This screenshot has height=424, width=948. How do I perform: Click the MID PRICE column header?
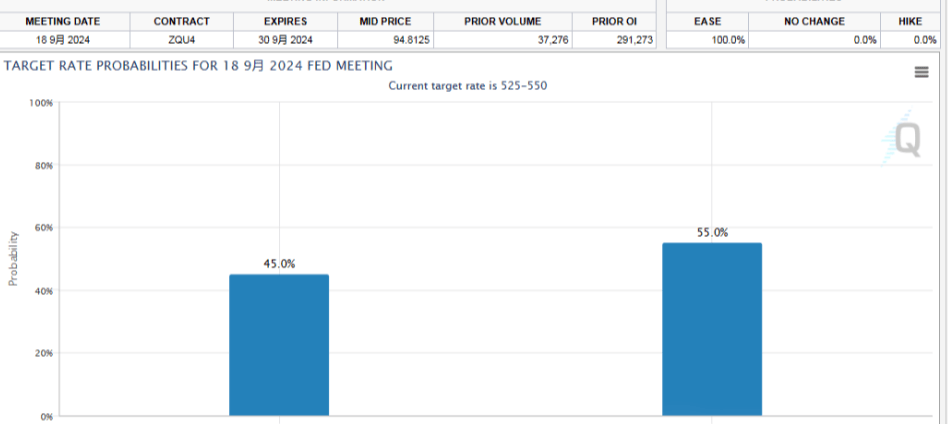point(385,21)
